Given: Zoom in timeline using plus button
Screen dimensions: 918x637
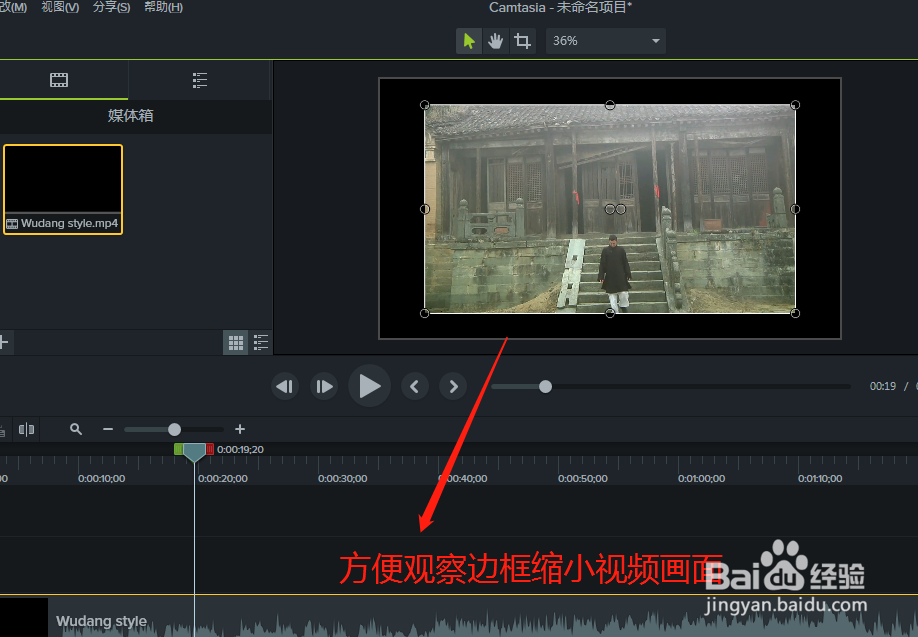Looking at the screenshot, I should pyautogui.click(x=240, y=429).
